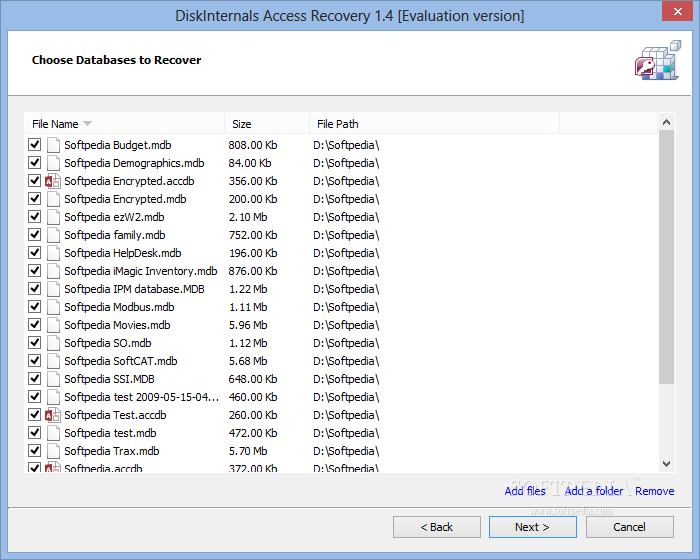Image resolution: width=700 pixels, height=560 pixels.
Task: Click the 2.10 Mb size value
Action: [x=248, y=217]
